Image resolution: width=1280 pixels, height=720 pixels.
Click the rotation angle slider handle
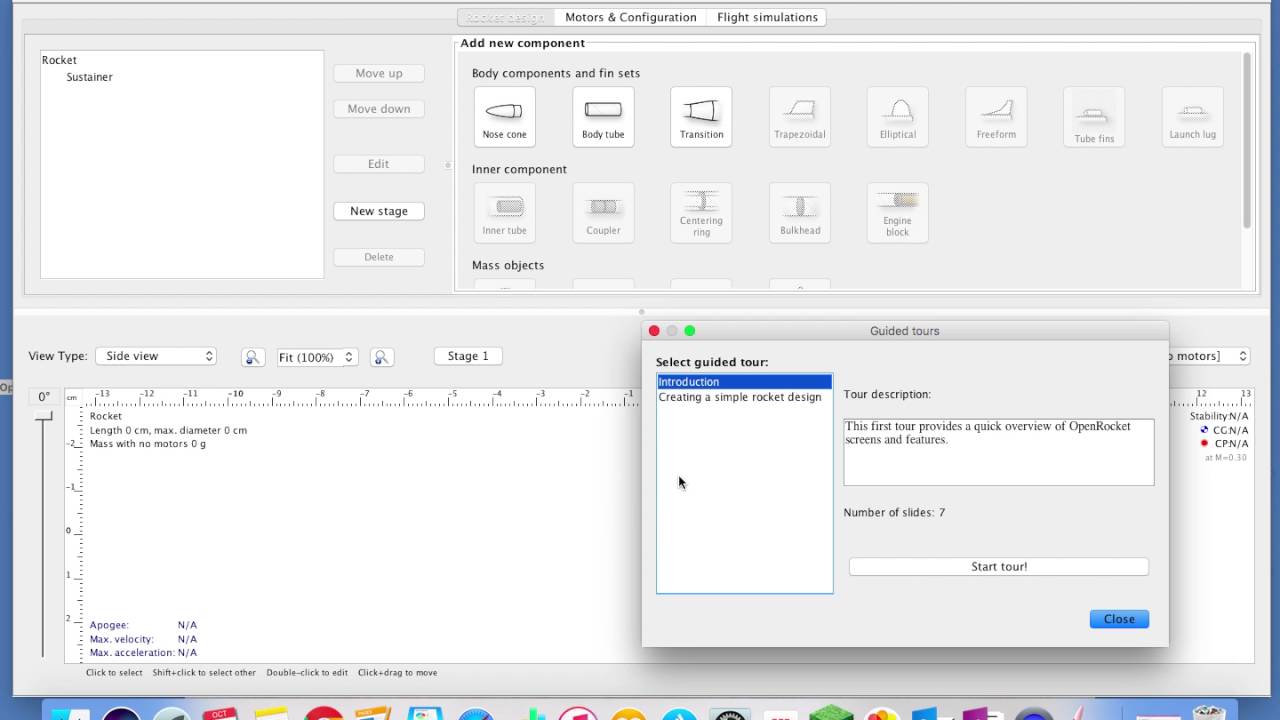[43, 416]
